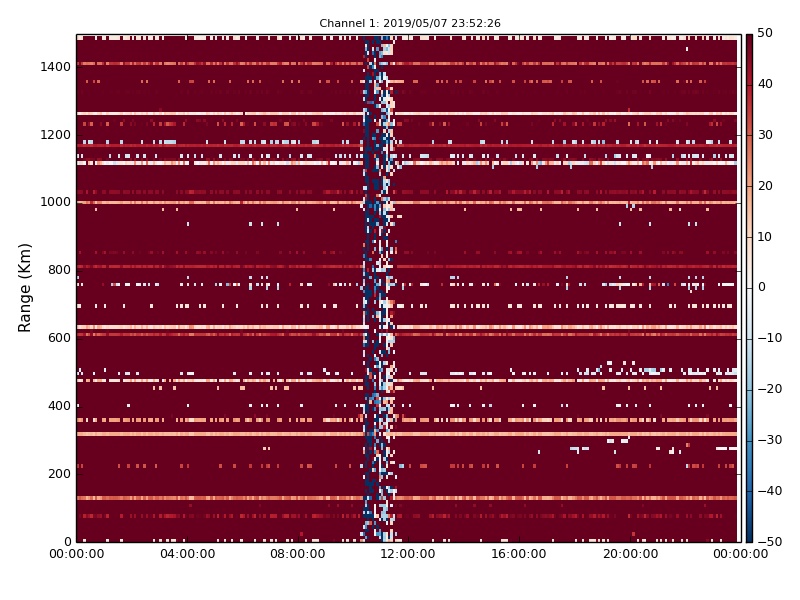Click the 600 range tick label
Screen dimensions: 800x600
[x=59, y=338]
